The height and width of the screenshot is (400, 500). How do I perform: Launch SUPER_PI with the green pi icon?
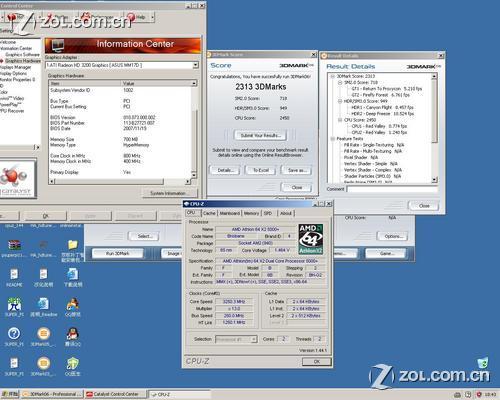tap(14, 304)
